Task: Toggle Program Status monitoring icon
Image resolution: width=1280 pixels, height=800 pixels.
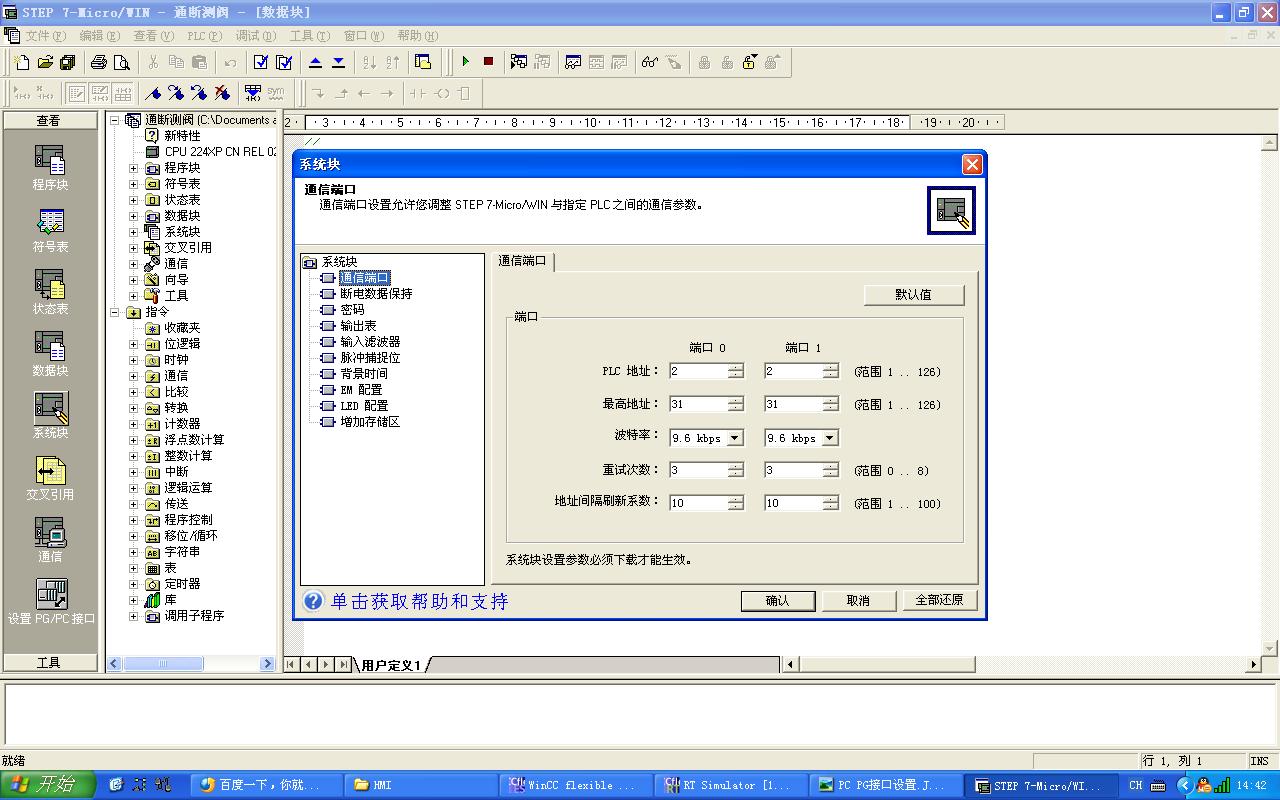Action: pos(519,62)
